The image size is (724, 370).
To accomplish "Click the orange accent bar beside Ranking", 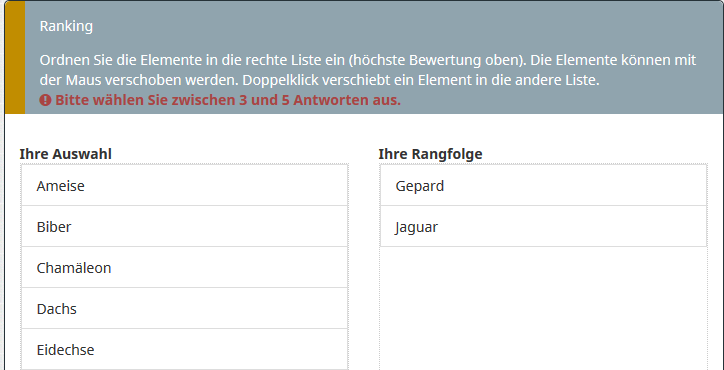I will point(15,57).
